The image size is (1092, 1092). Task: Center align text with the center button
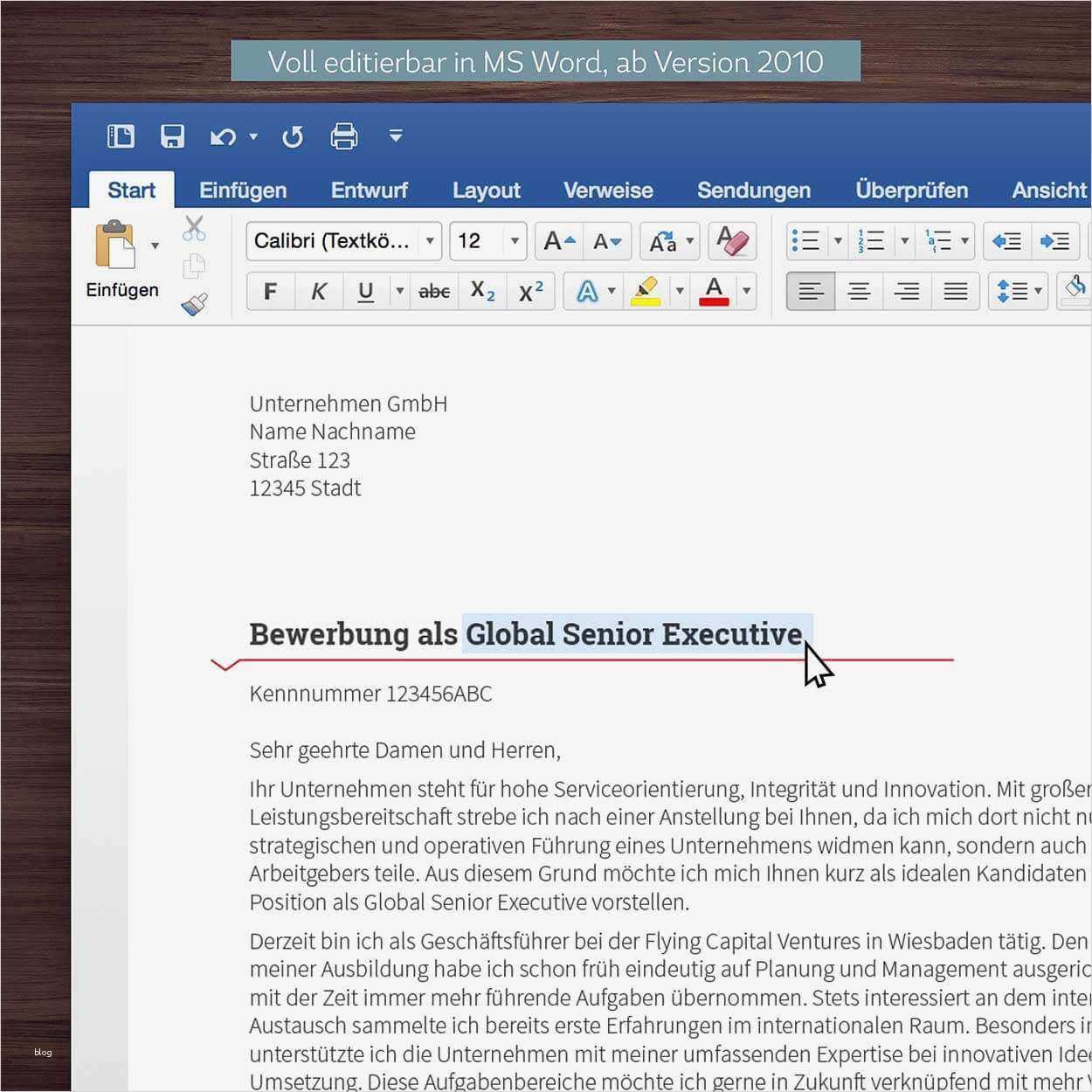click(859, 291)
